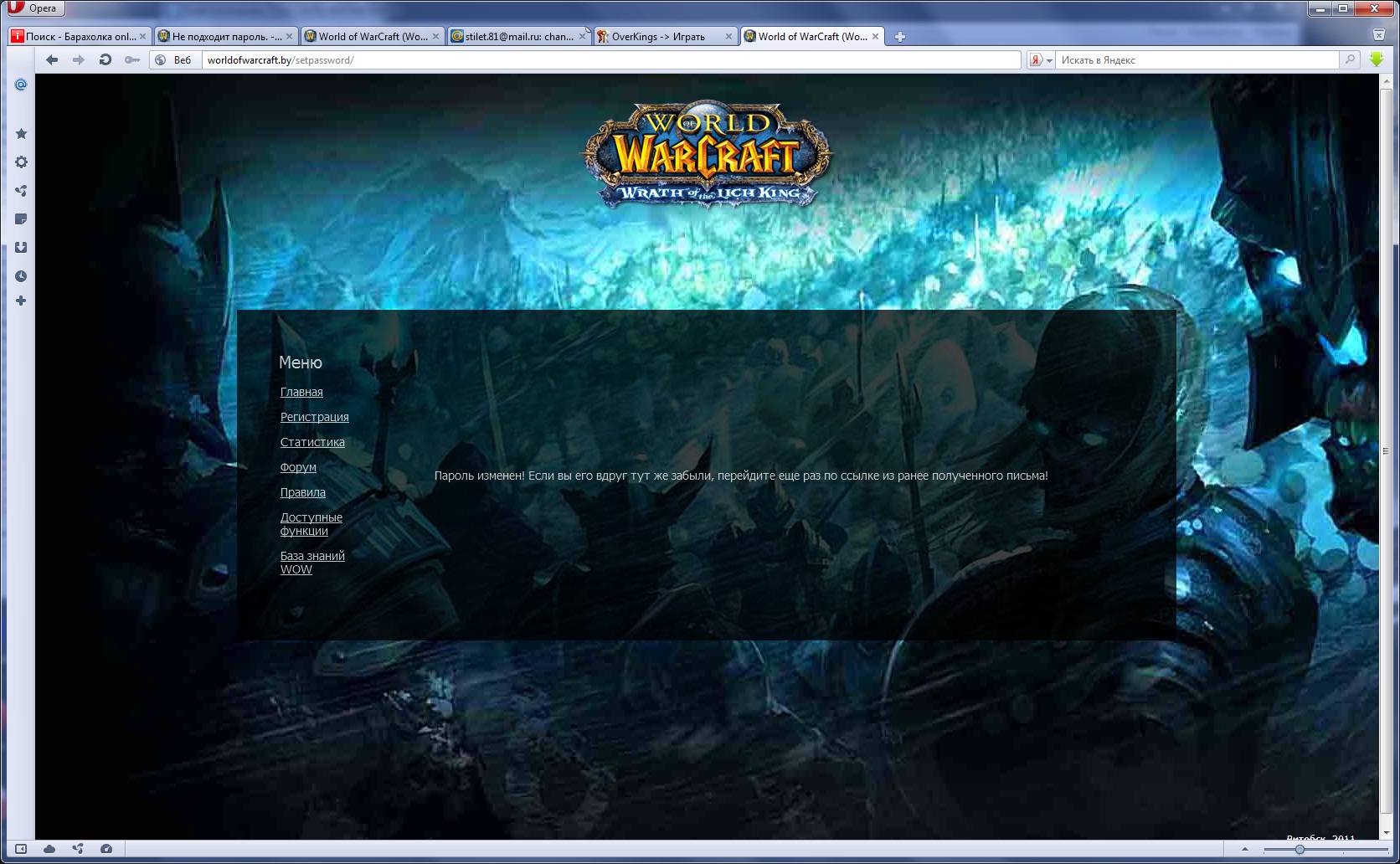
Task: Open the Bookmarks star panel in sidebar
Action: (x=21, y=134)
